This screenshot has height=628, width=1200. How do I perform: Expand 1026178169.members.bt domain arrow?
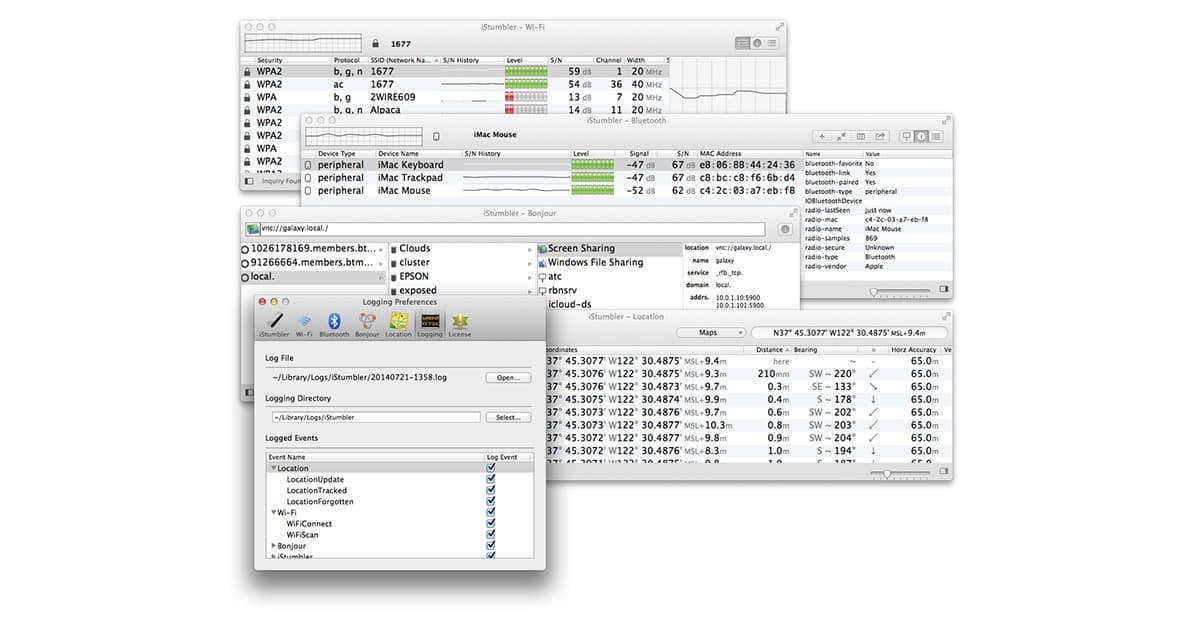coord(380,249)
